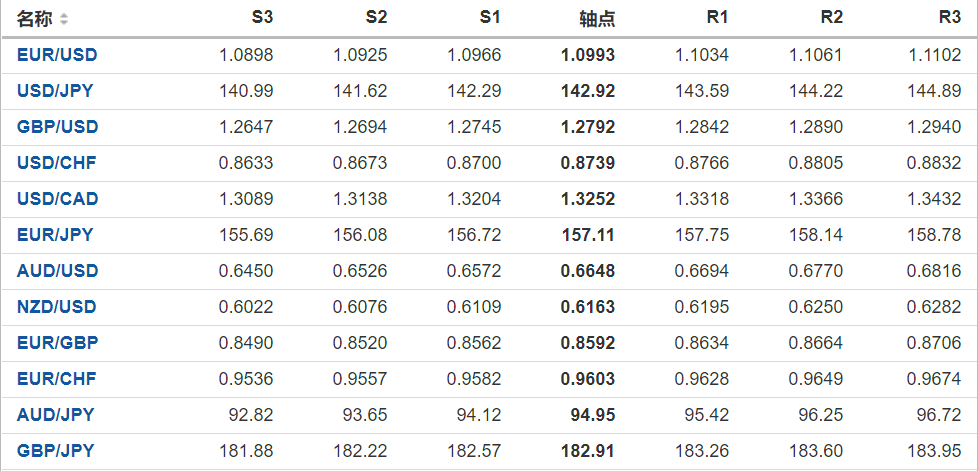Sort table by the 名称 column header
This screenshot has width=978, height=471.
coord(35,19)
